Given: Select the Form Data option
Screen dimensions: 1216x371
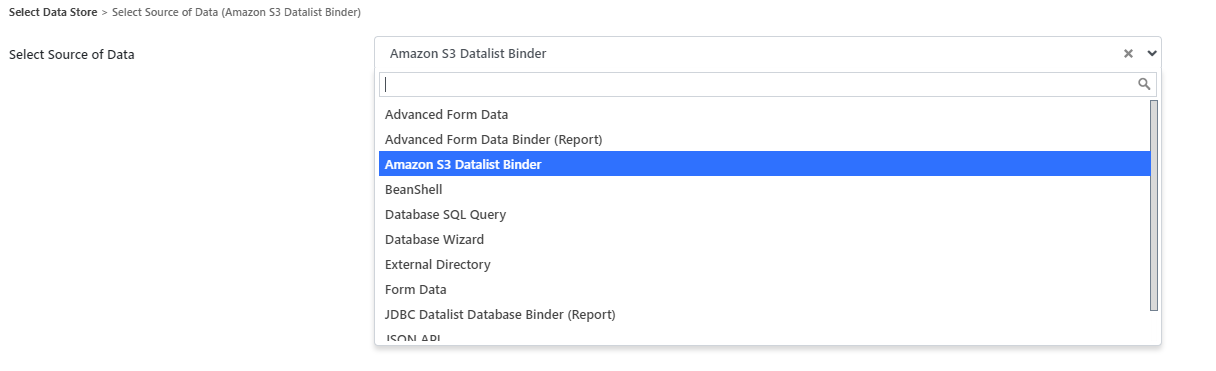Looking at the screenshot, I should click(x=764, y=289).
